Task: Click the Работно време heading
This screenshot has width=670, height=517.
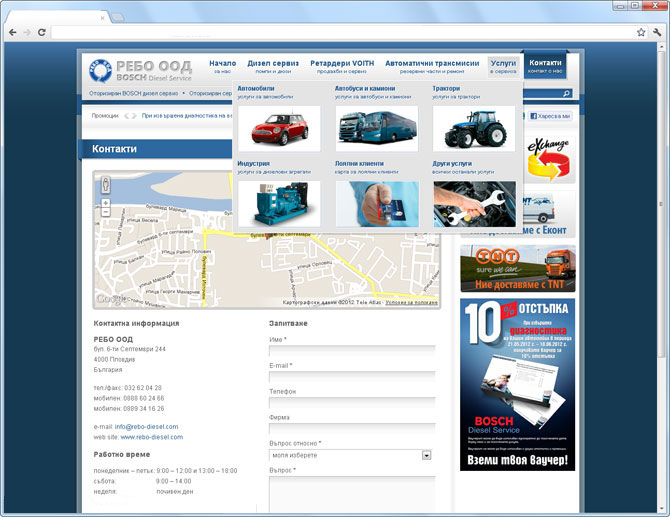Action: [x=122, y=455]
